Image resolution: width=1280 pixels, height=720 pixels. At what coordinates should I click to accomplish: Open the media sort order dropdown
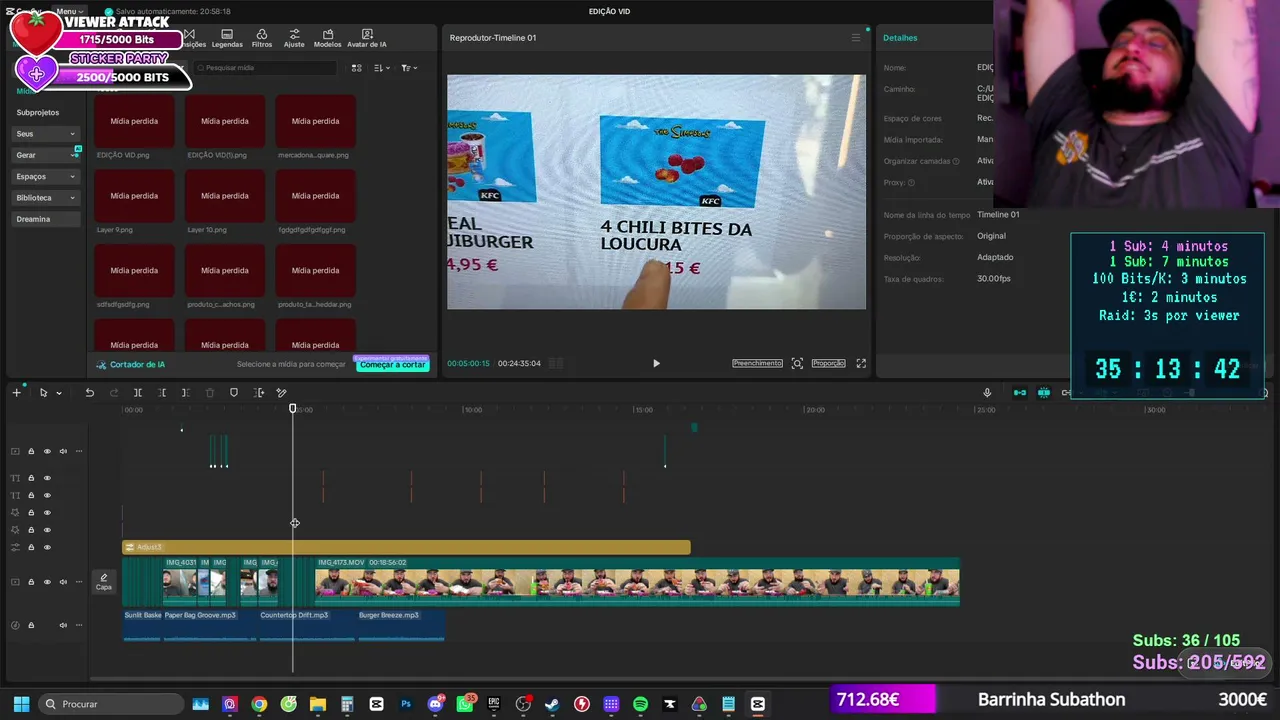pyautogui.click(x=382, y=68)
